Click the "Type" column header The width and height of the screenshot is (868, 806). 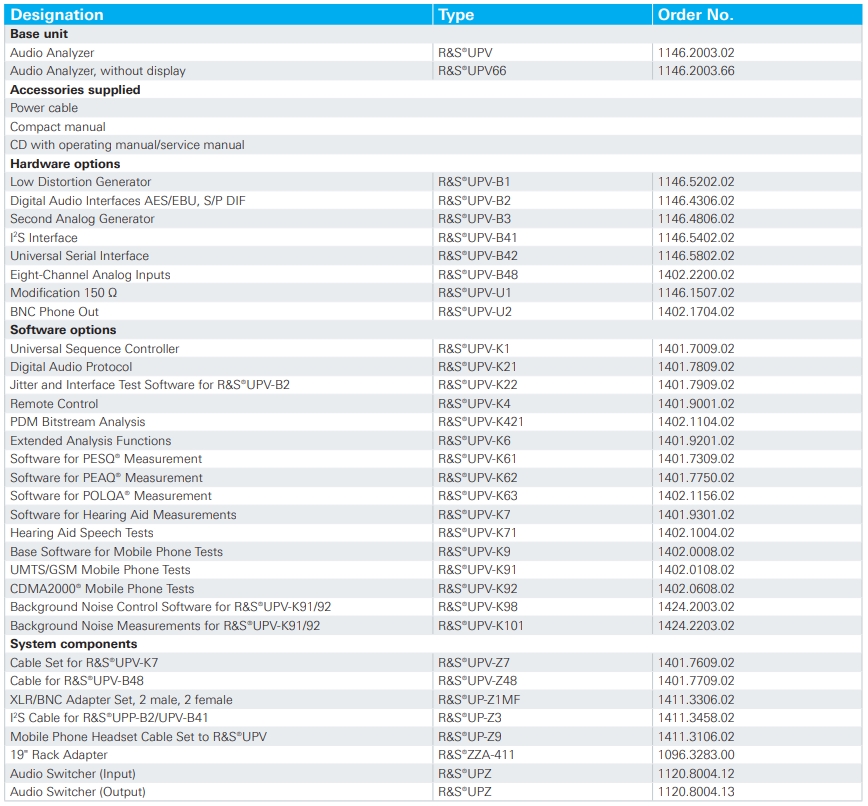(456, 15)
